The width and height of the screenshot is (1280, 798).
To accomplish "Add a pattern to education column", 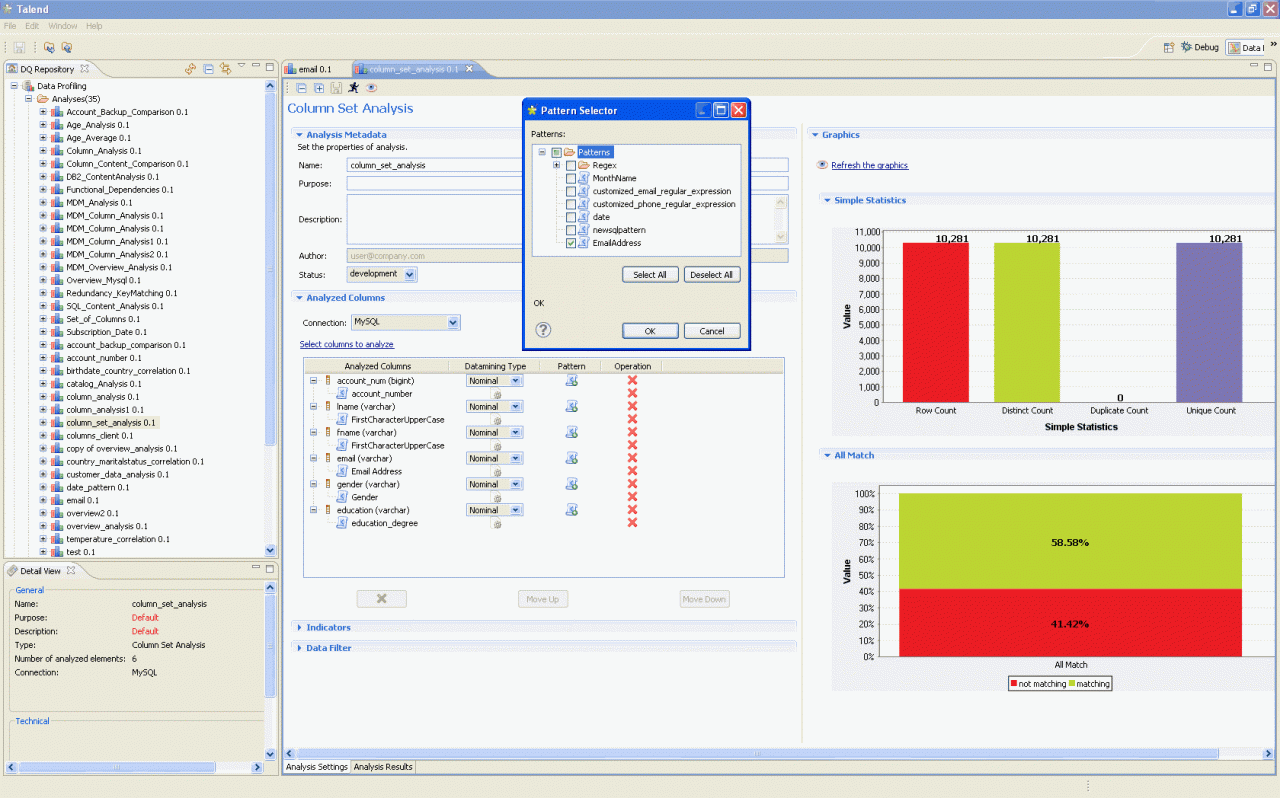I will point(572,510).
